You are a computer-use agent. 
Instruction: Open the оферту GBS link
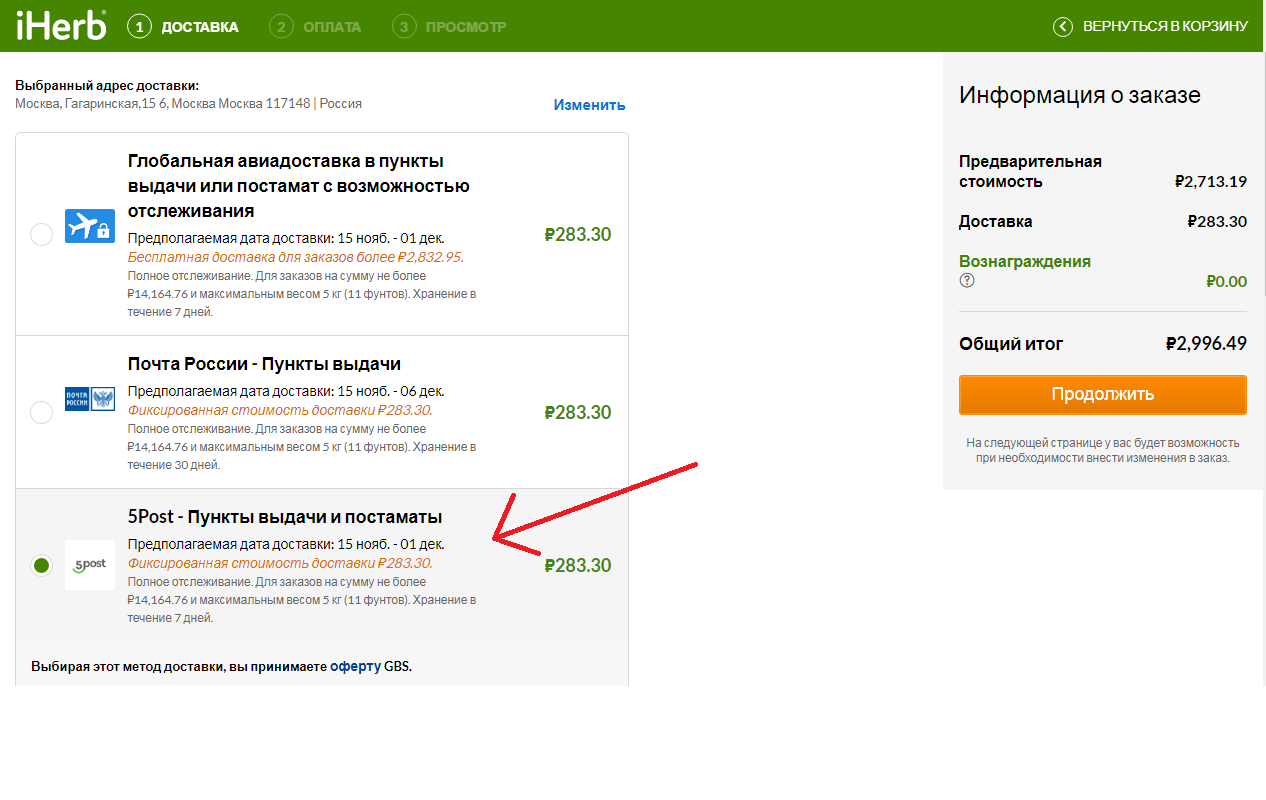[355, 666]
